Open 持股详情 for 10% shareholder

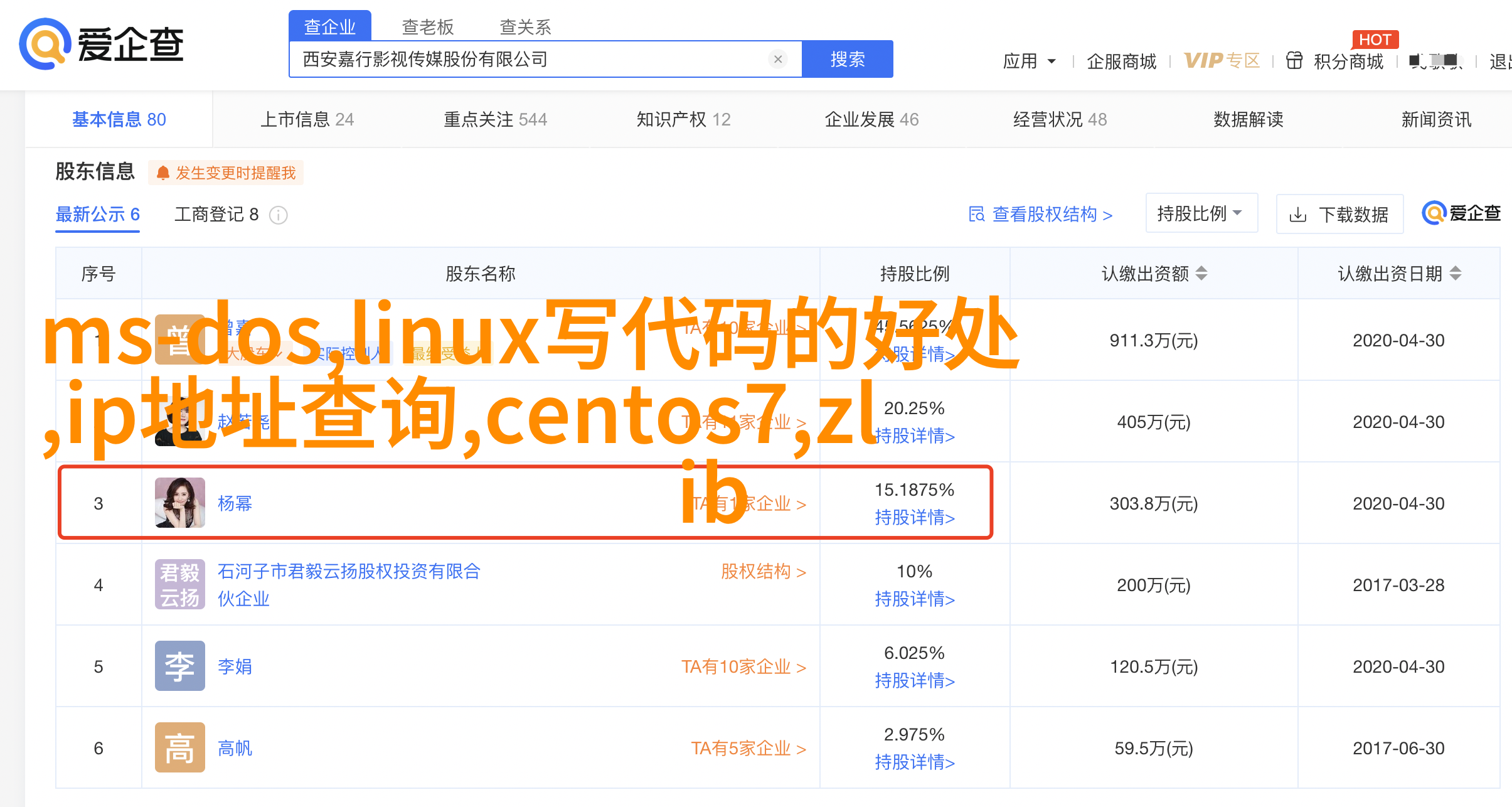point(915,599)
